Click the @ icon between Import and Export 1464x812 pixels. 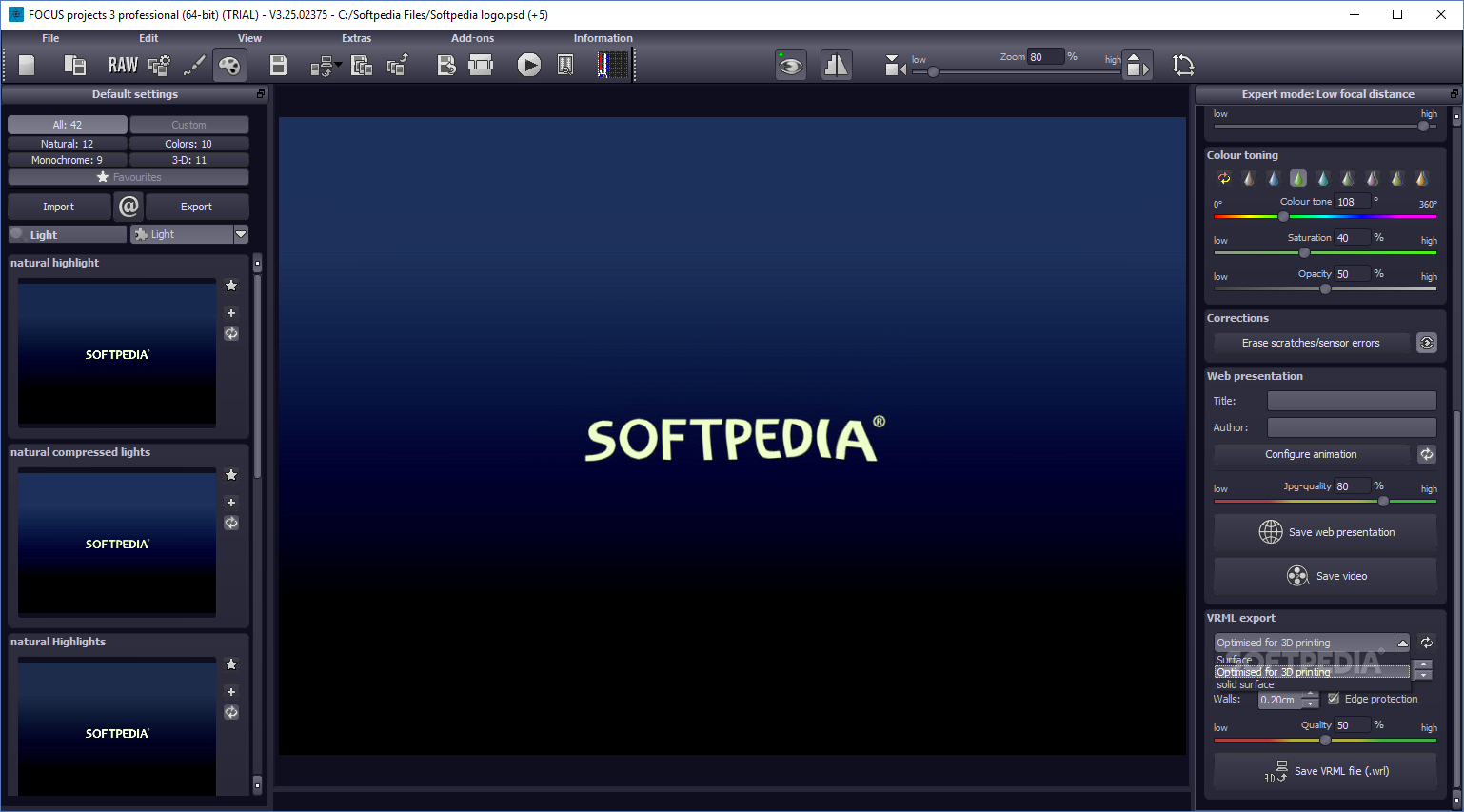[x=129, y=206]
